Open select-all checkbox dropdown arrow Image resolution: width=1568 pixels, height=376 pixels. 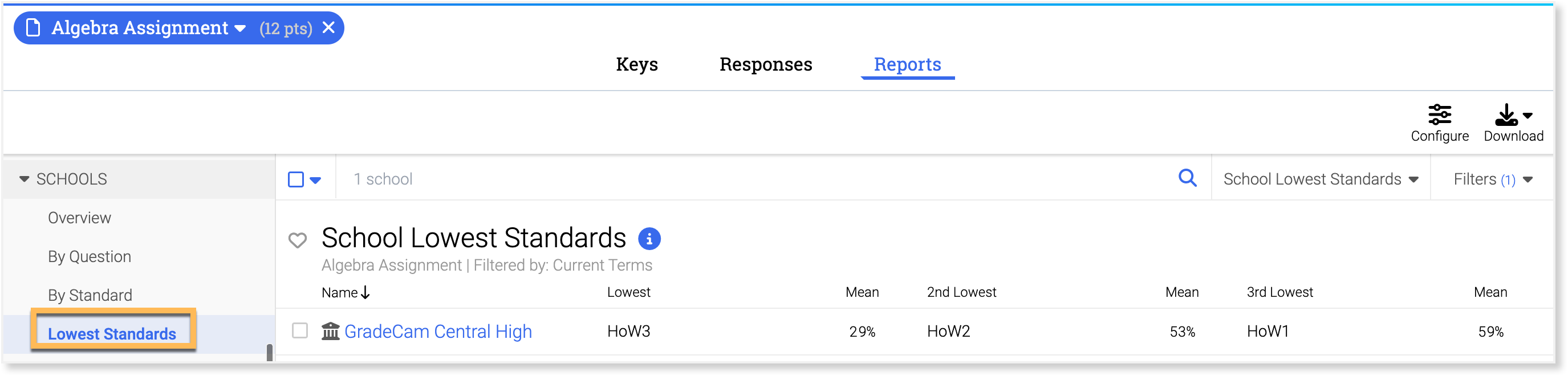tap(315, 180)
